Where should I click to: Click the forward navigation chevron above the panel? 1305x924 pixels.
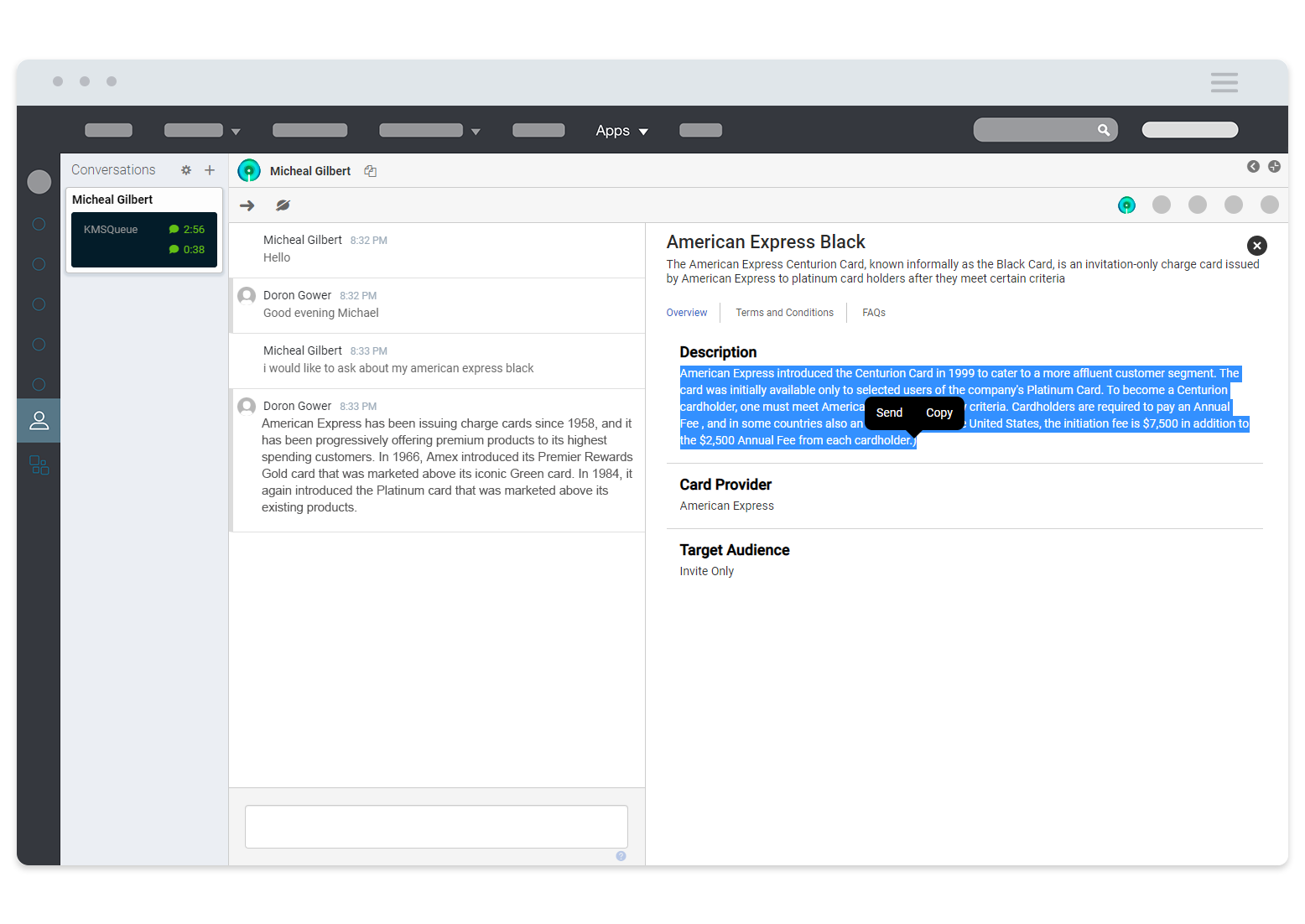pyautogui.click(x=1275, y=167)
